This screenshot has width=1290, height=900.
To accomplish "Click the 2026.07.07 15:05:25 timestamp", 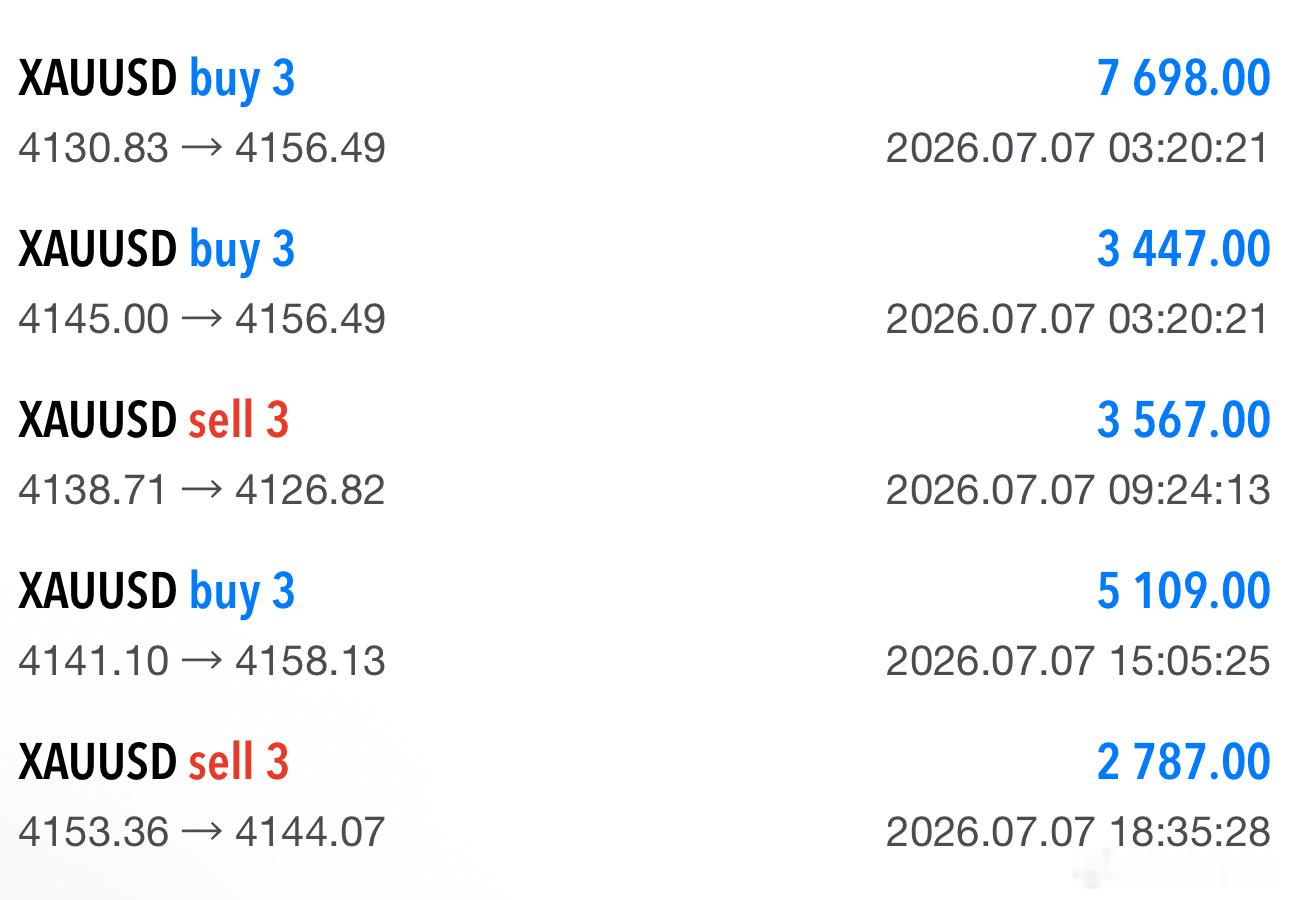I will (1078, 661).
